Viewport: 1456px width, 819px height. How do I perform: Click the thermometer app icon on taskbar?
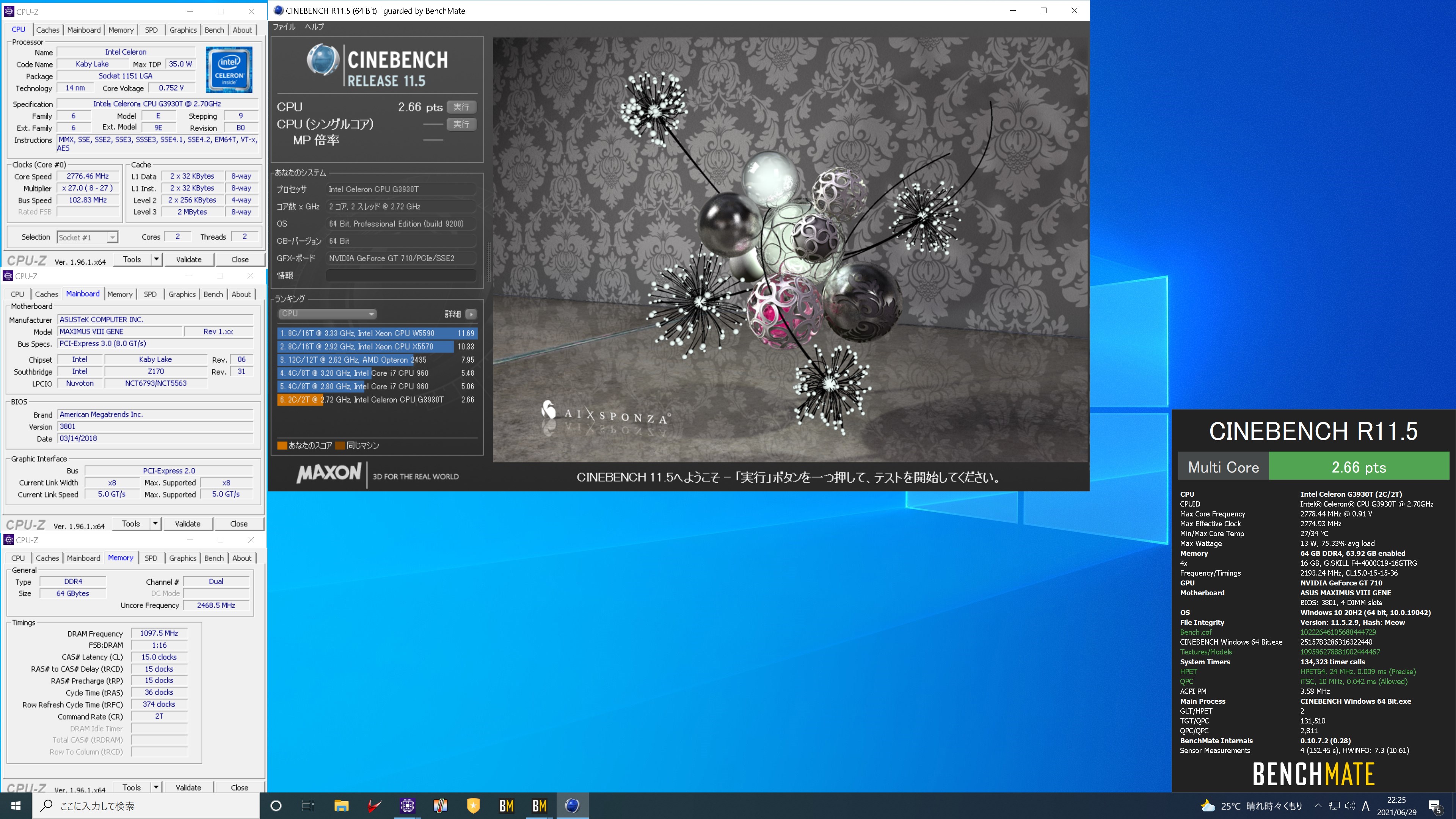(x=440, y=805)
